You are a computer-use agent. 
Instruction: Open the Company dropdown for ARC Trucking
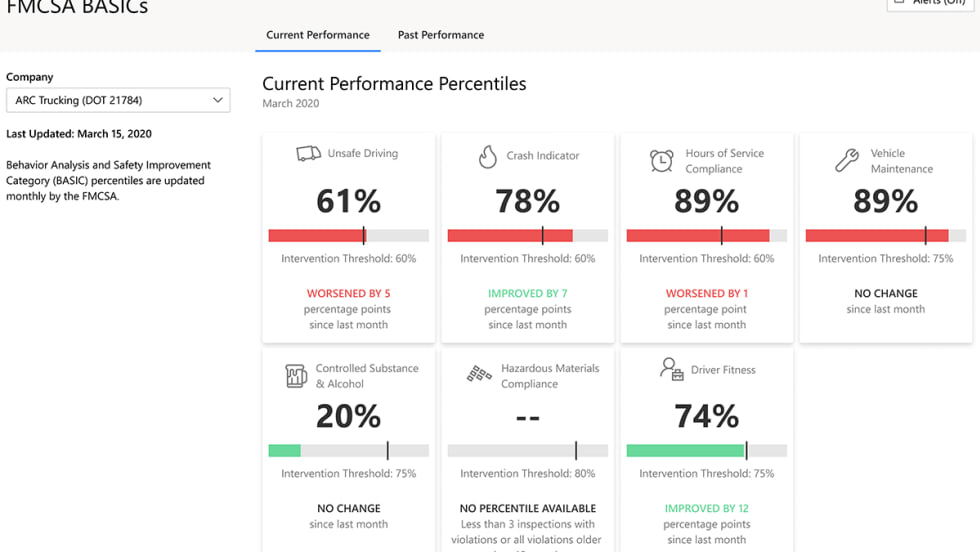pyautogui.click(x=118, y=100)
